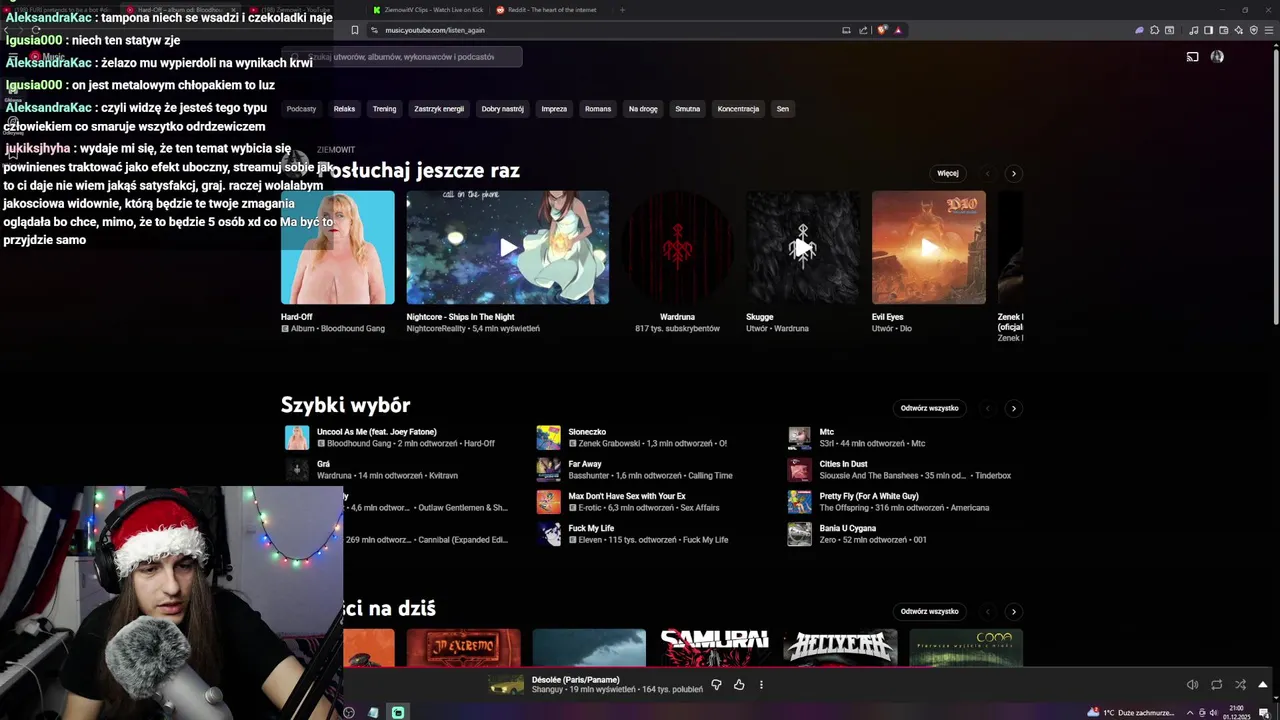Dislike the song Désolée in player bar
This screenshot has width=1280, height=720.
click(716, 685)
